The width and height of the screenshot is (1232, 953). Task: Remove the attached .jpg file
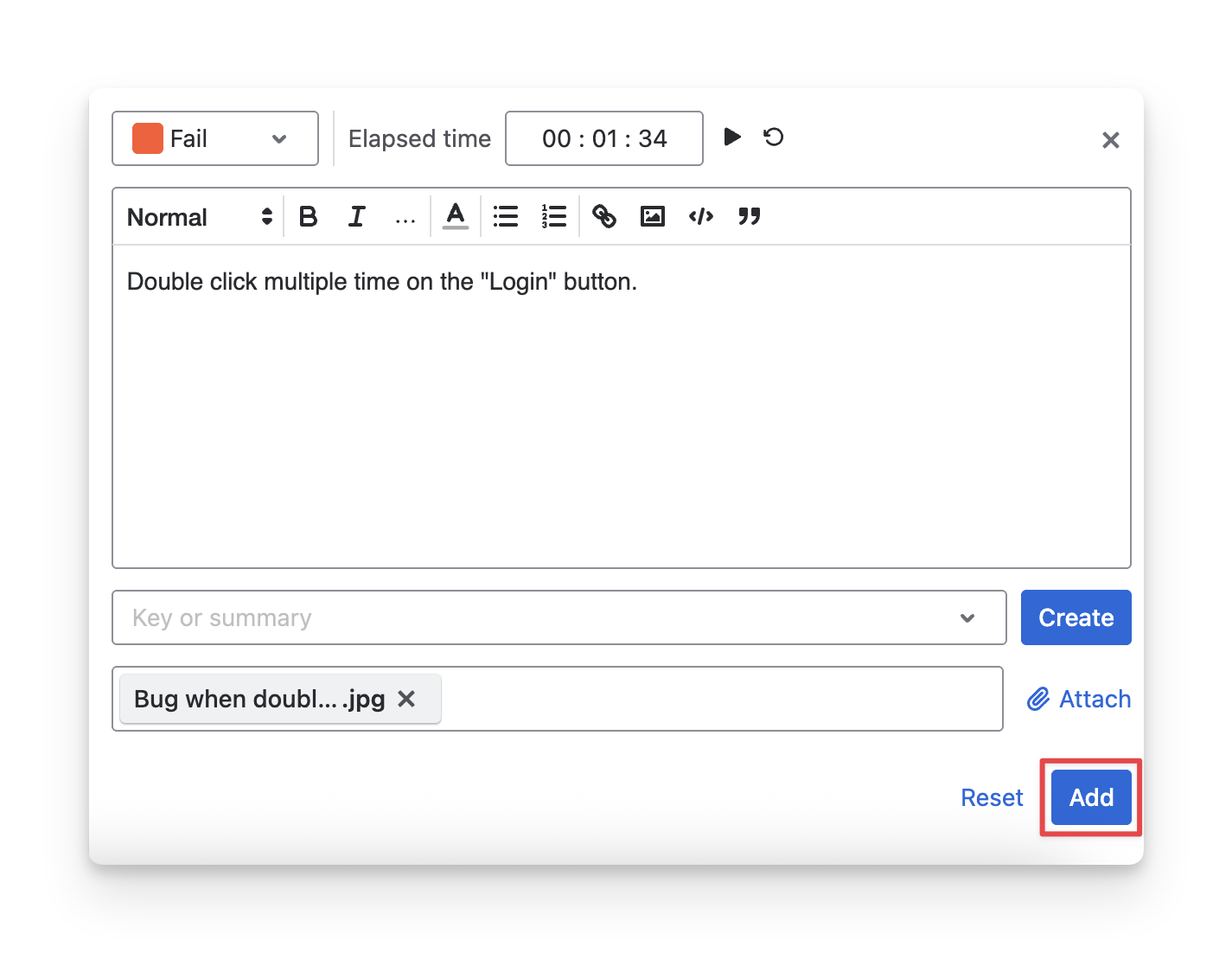406,699
